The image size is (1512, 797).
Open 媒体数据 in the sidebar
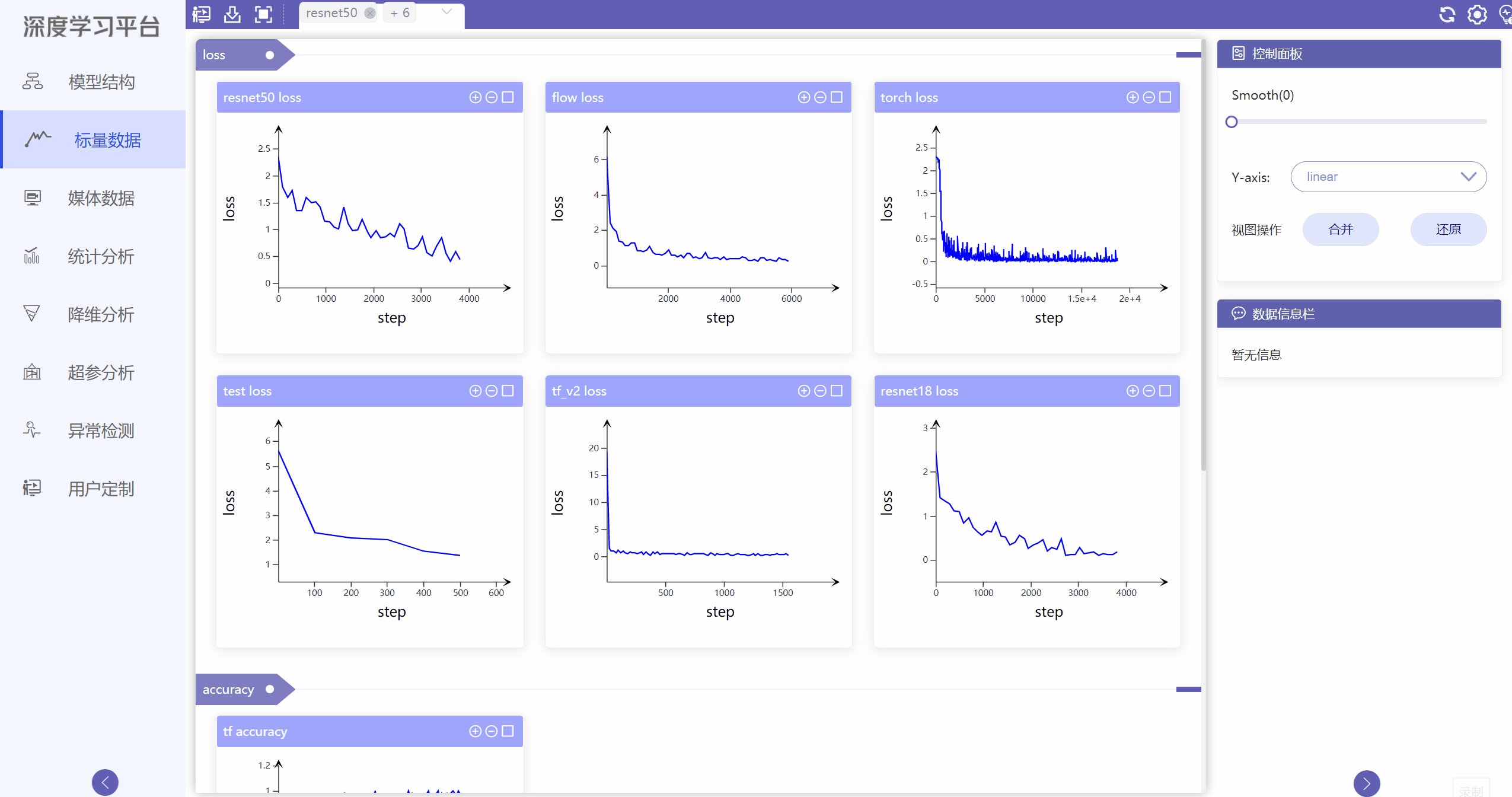pyautogui.click(x=92, y=198)
